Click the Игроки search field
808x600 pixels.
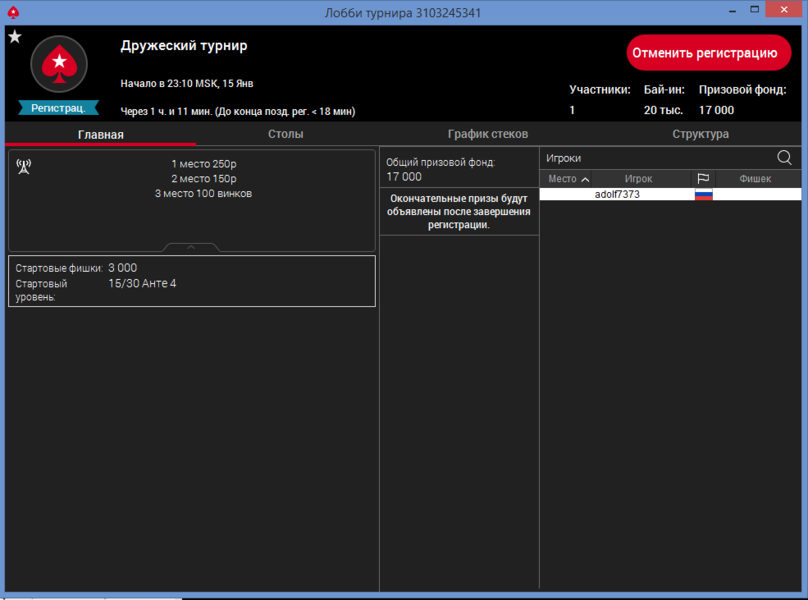(655, 158)
